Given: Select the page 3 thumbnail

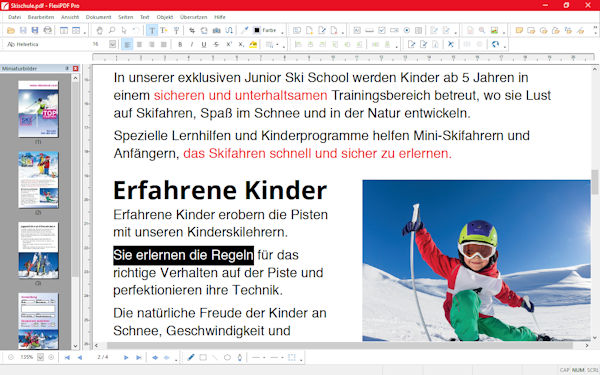Looking at the screenshot, I should (38, 250).
